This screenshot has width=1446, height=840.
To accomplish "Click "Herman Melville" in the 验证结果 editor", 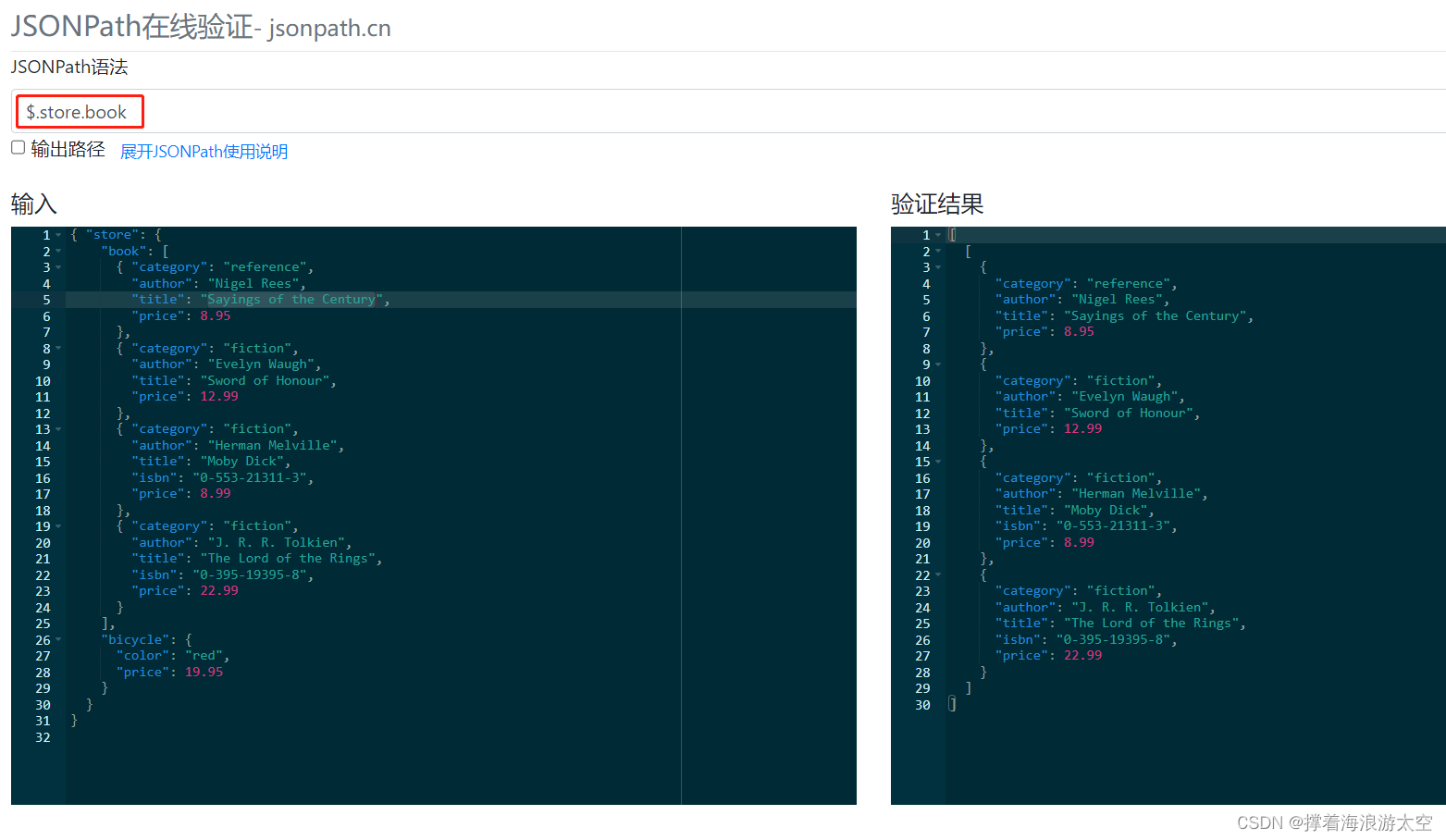I will 1136,494.
